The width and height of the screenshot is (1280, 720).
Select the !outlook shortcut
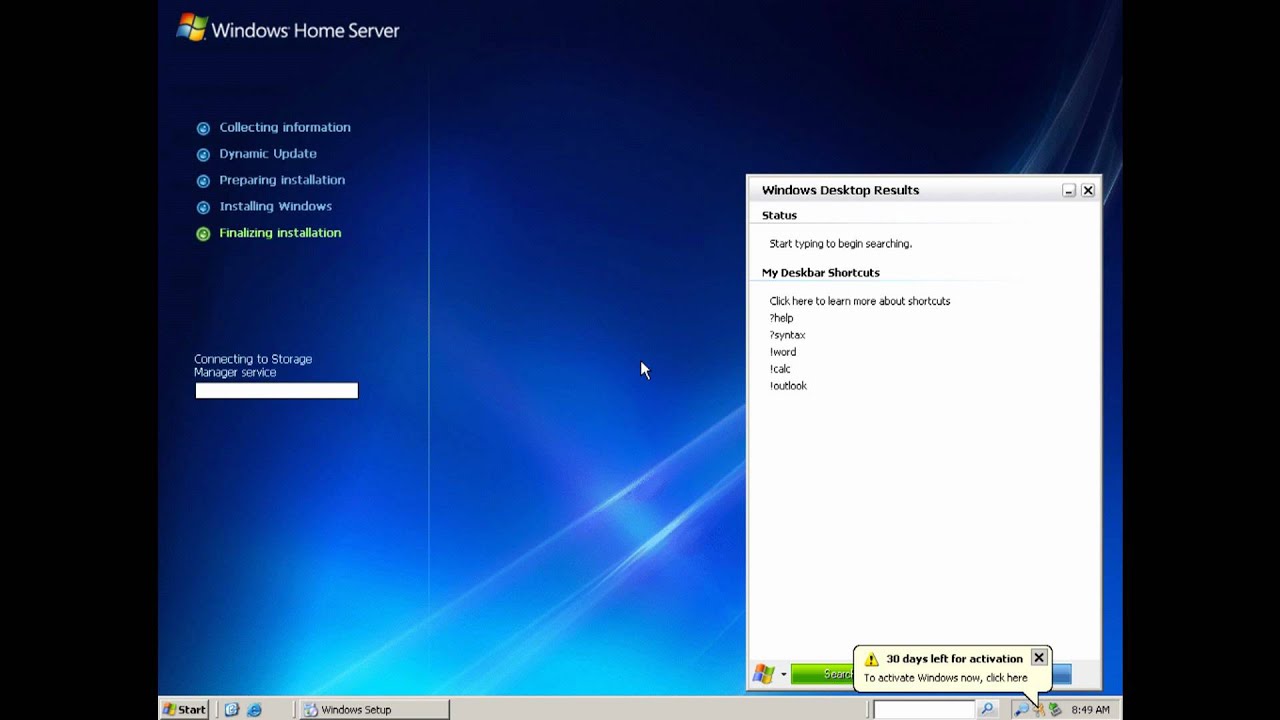tap(788, 386)
